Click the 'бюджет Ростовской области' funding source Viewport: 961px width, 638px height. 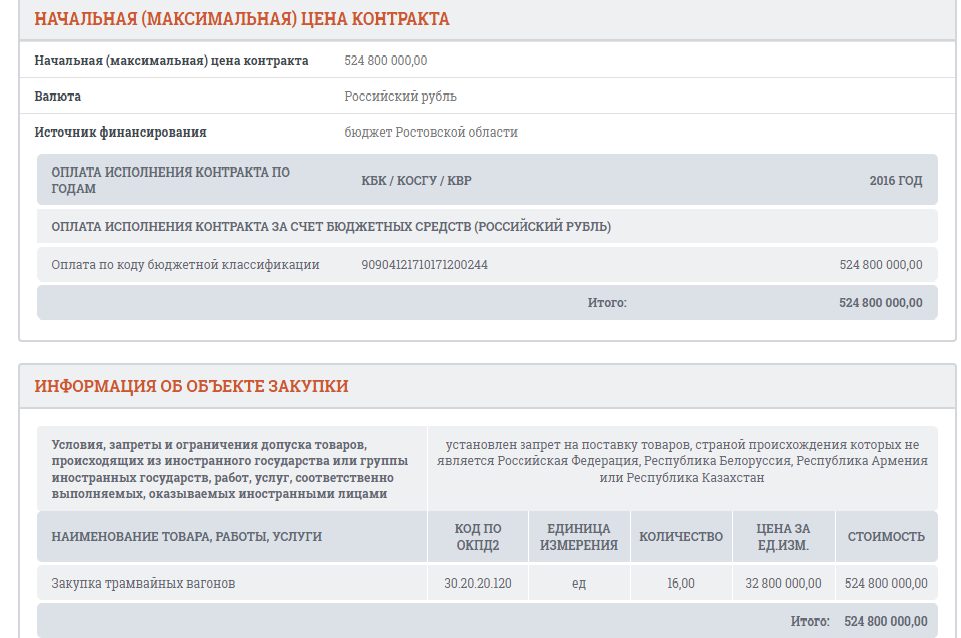click(431, 133)
